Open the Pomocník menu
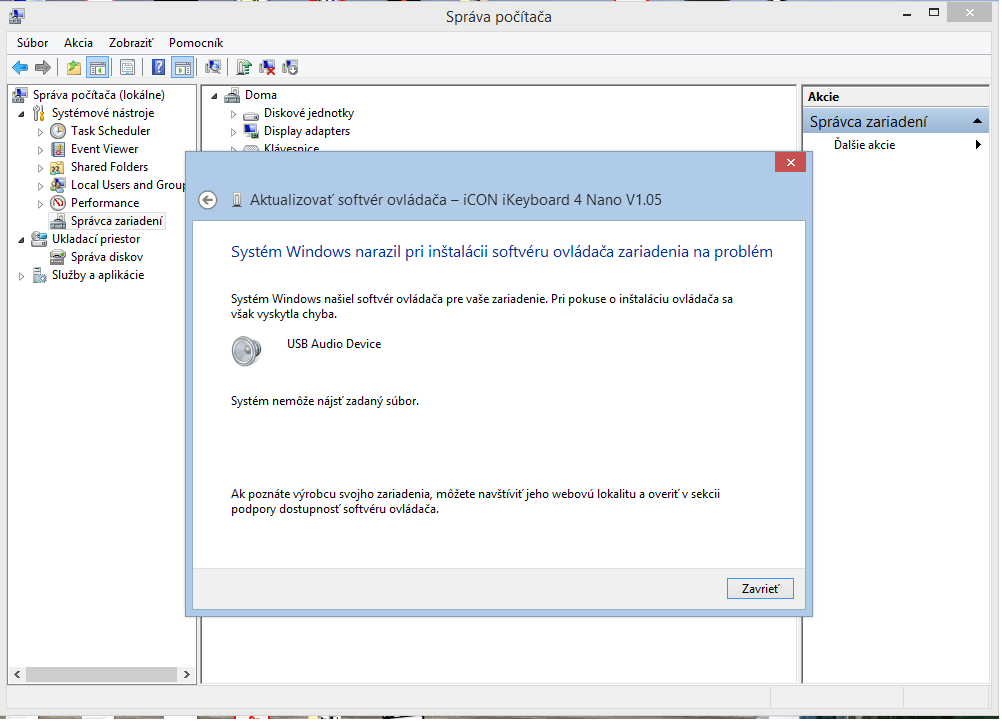 pos(196,43)
